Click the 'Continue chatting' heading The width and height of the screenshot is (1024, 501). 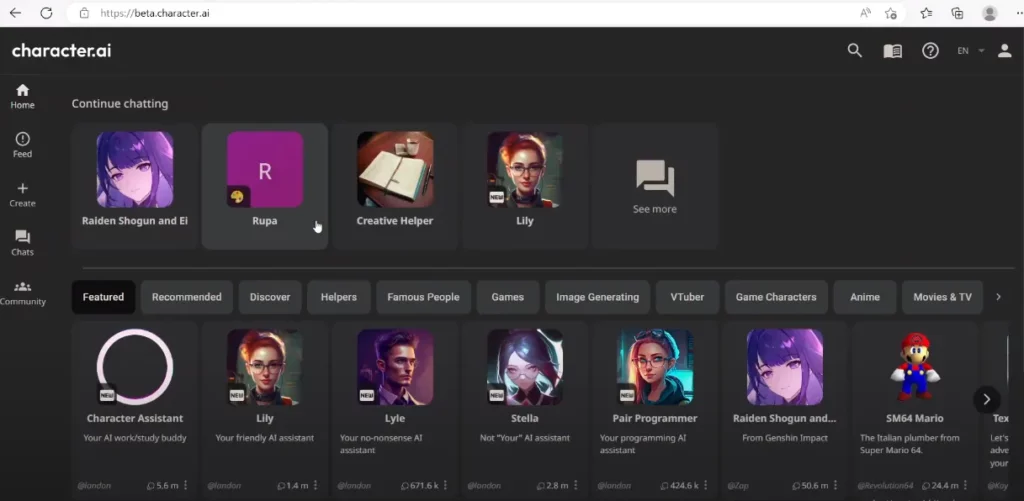(120, 103)
